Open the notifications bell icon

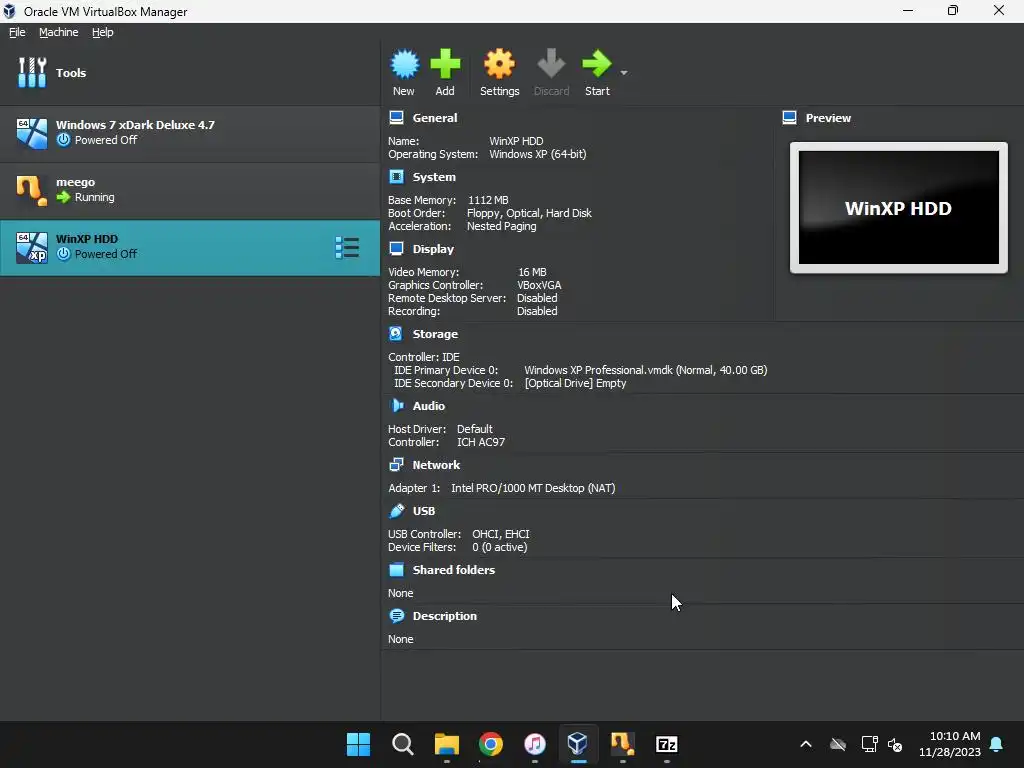coord(997,744)
